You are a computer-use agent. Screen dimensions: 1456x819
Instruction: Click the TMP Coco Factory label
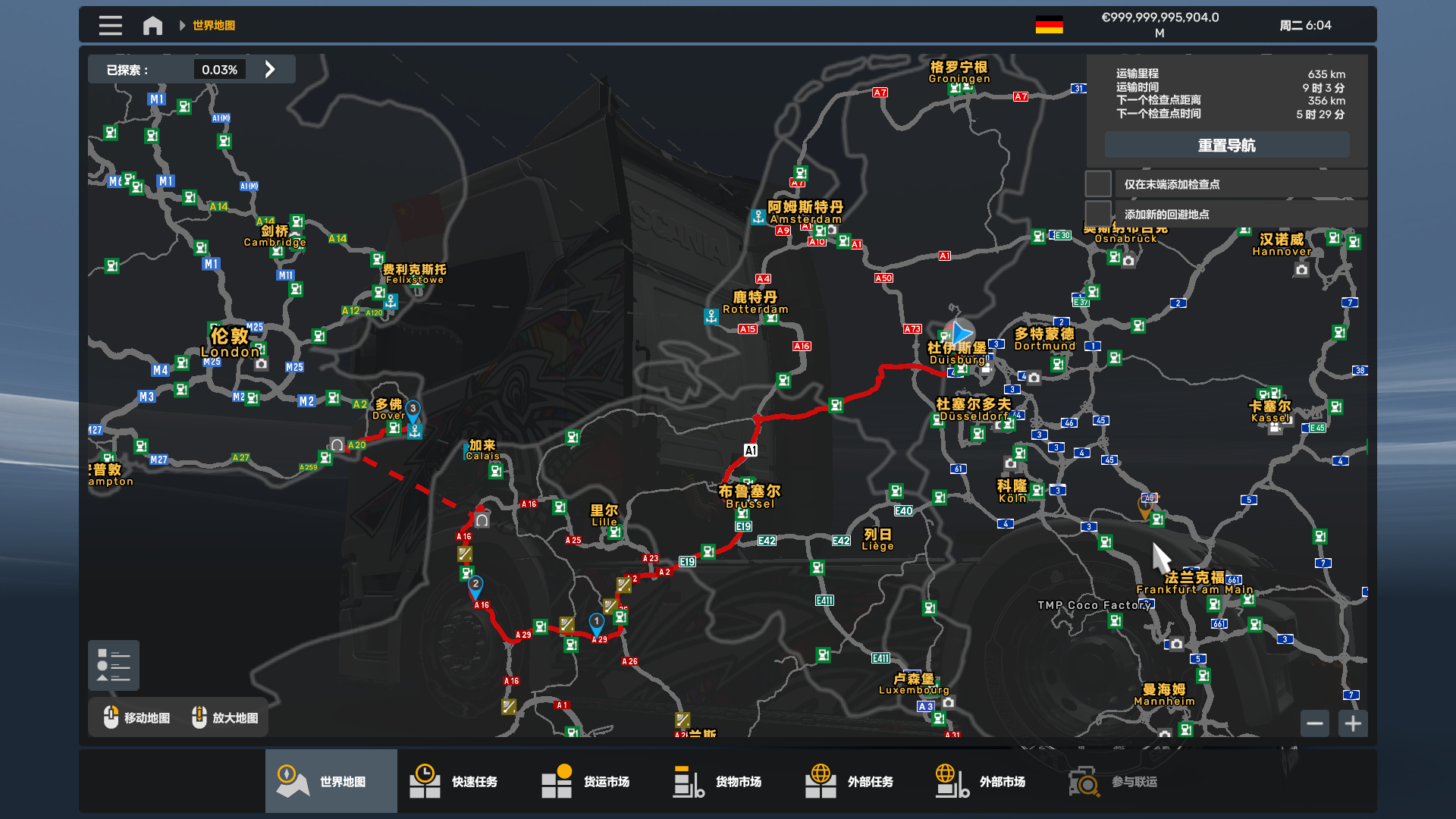[x=1094, y=605]
